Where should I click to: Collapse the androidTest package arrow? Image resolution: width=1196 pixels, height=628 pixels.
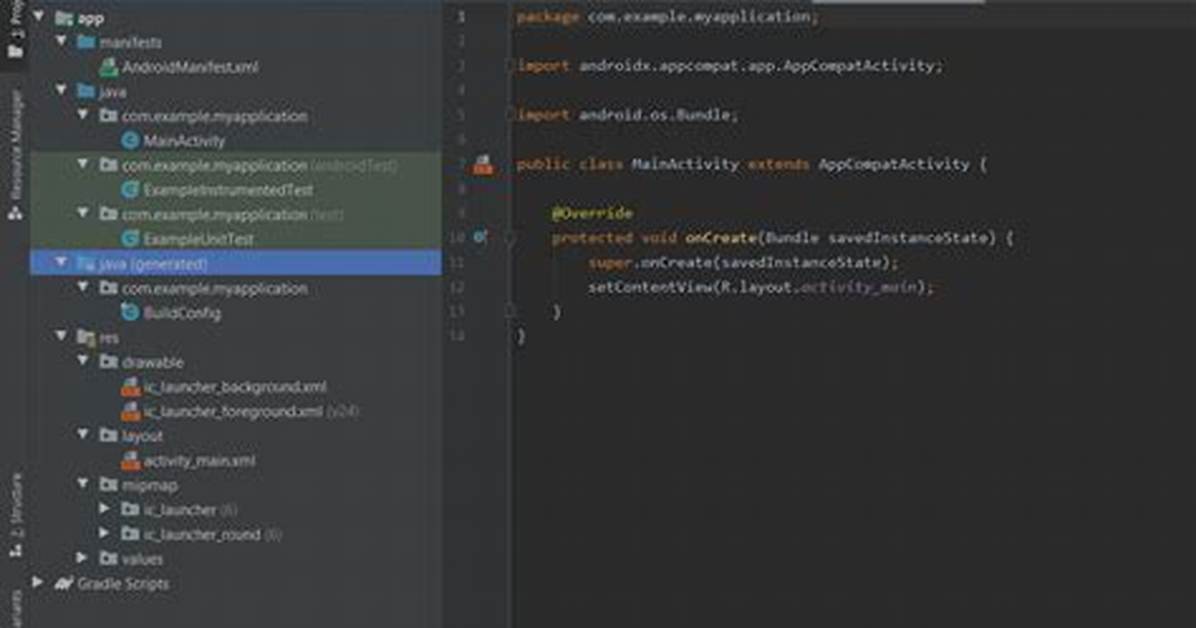tap(83, 164)
